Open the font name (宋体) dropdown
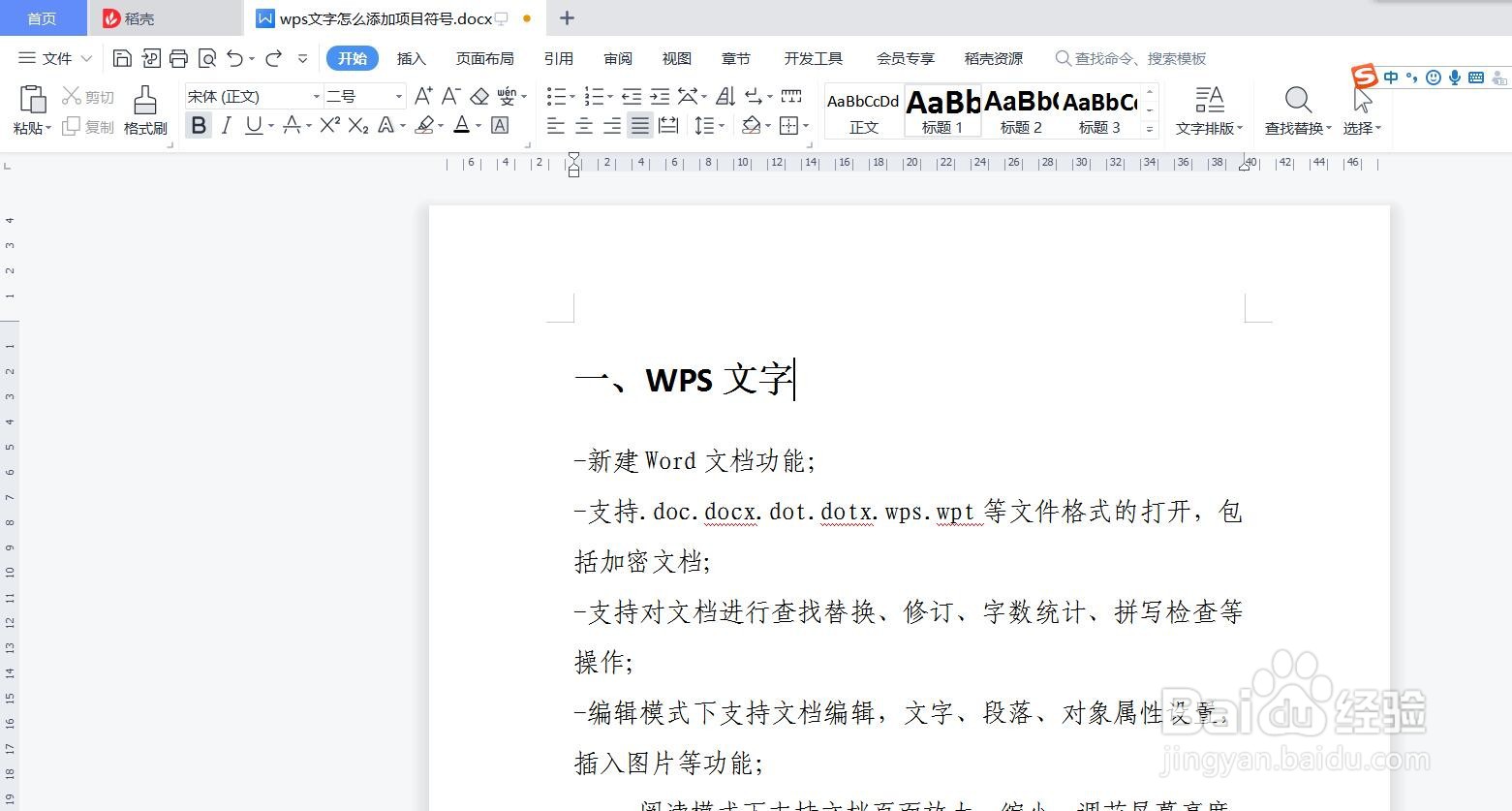Screen dimensions: 1512x811 315,96
